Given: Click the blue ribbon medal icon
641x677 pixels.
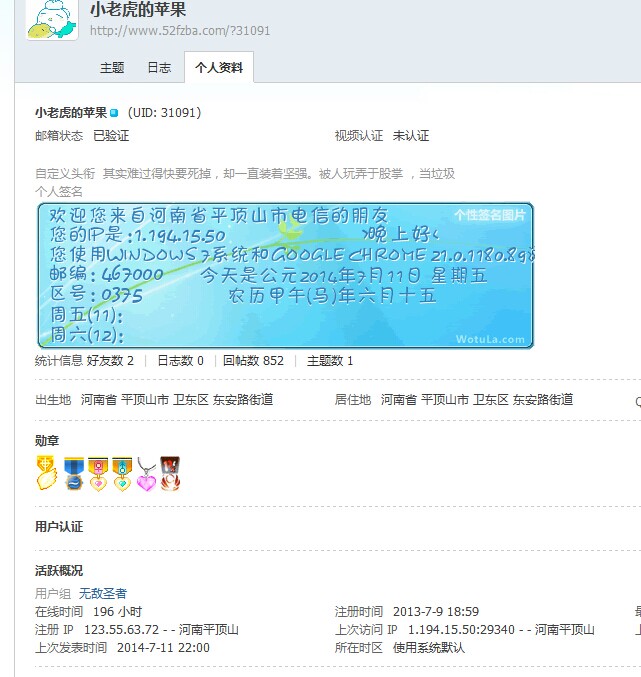Looking at the screenshot, I should pos(73,474).
